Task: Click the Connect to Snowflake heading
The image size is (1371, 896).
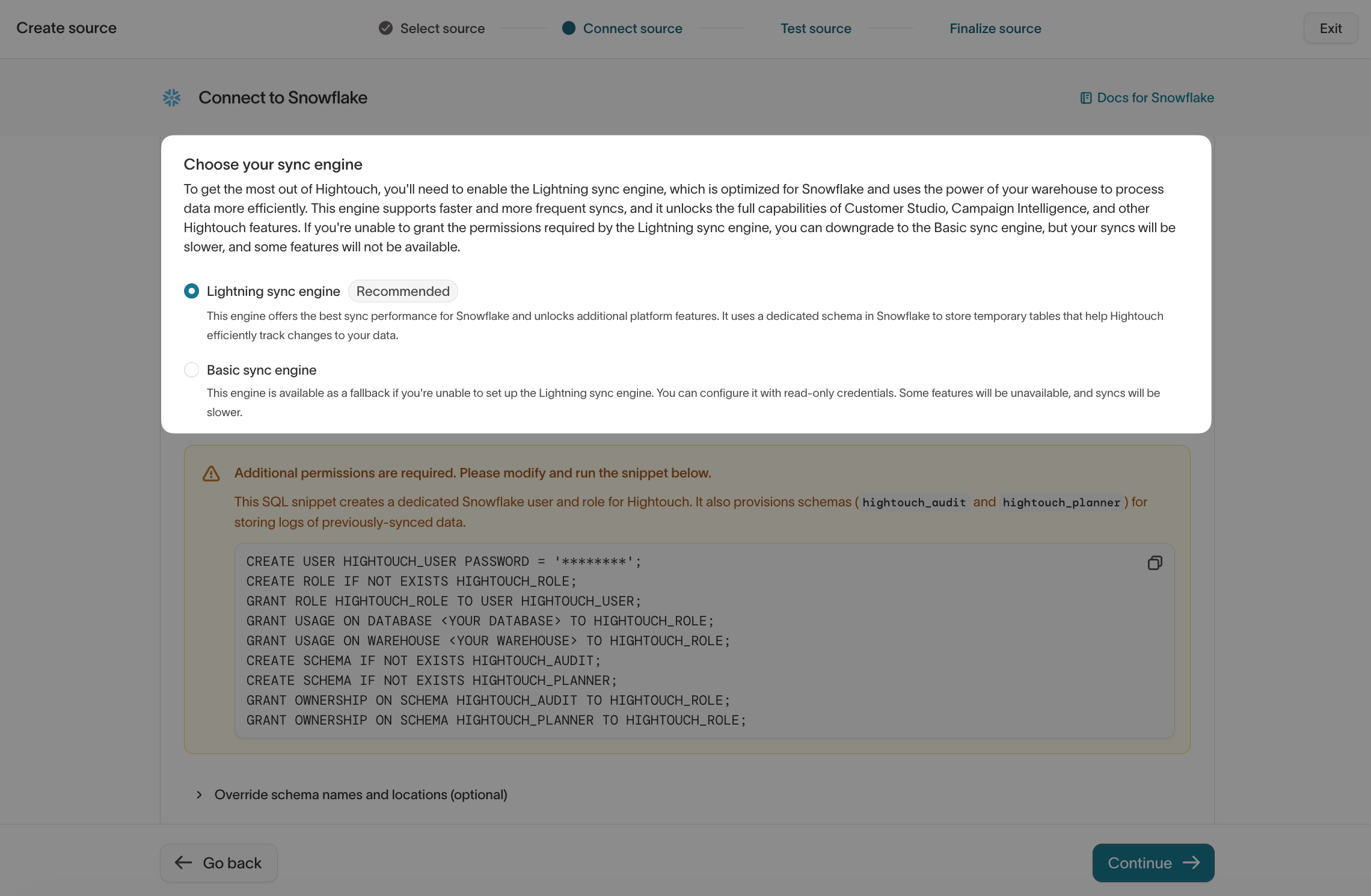Action: click(283, 97)
